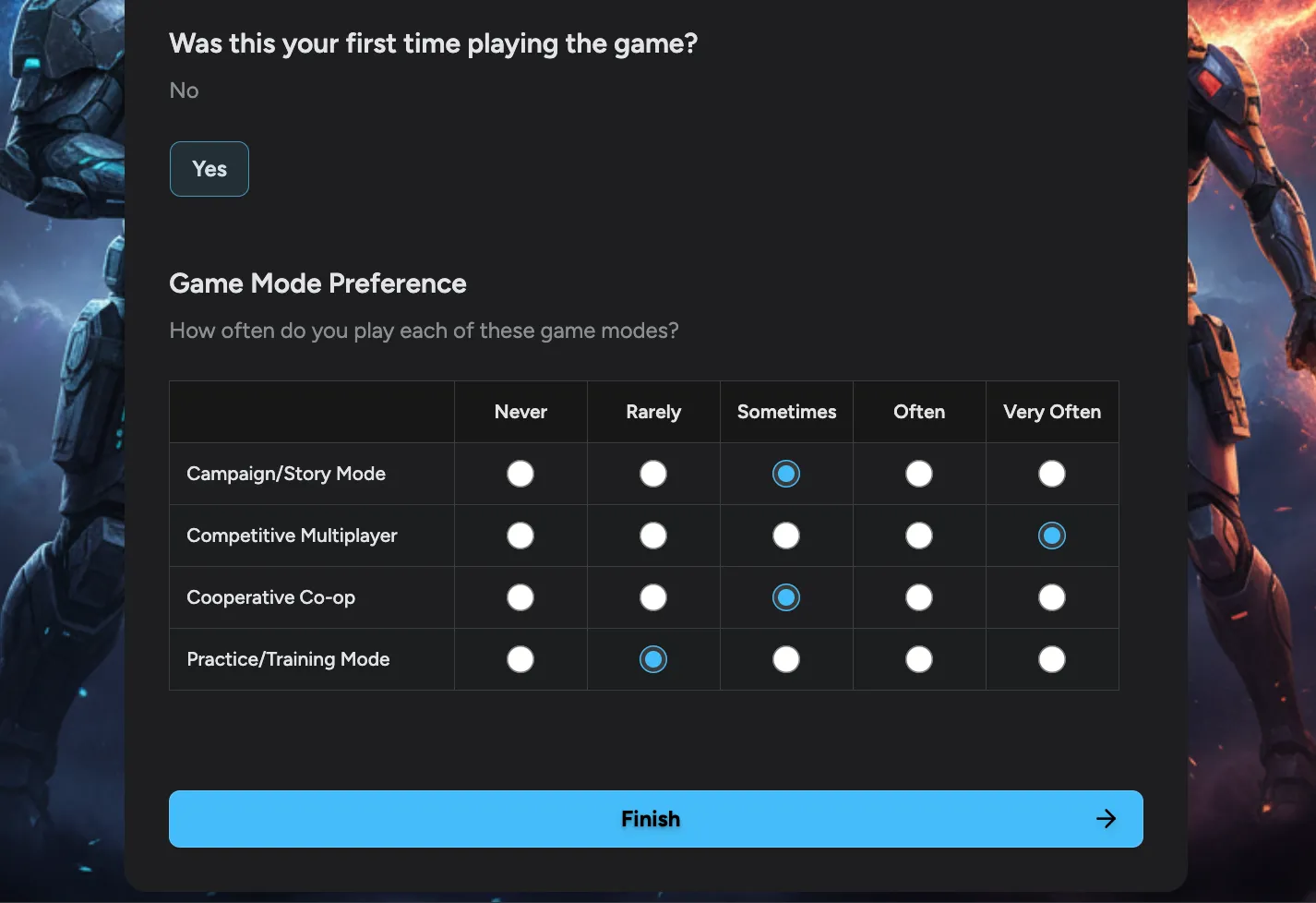Set Practice/Training Mode to Sometimes
1316x903 pixels.
786,659
